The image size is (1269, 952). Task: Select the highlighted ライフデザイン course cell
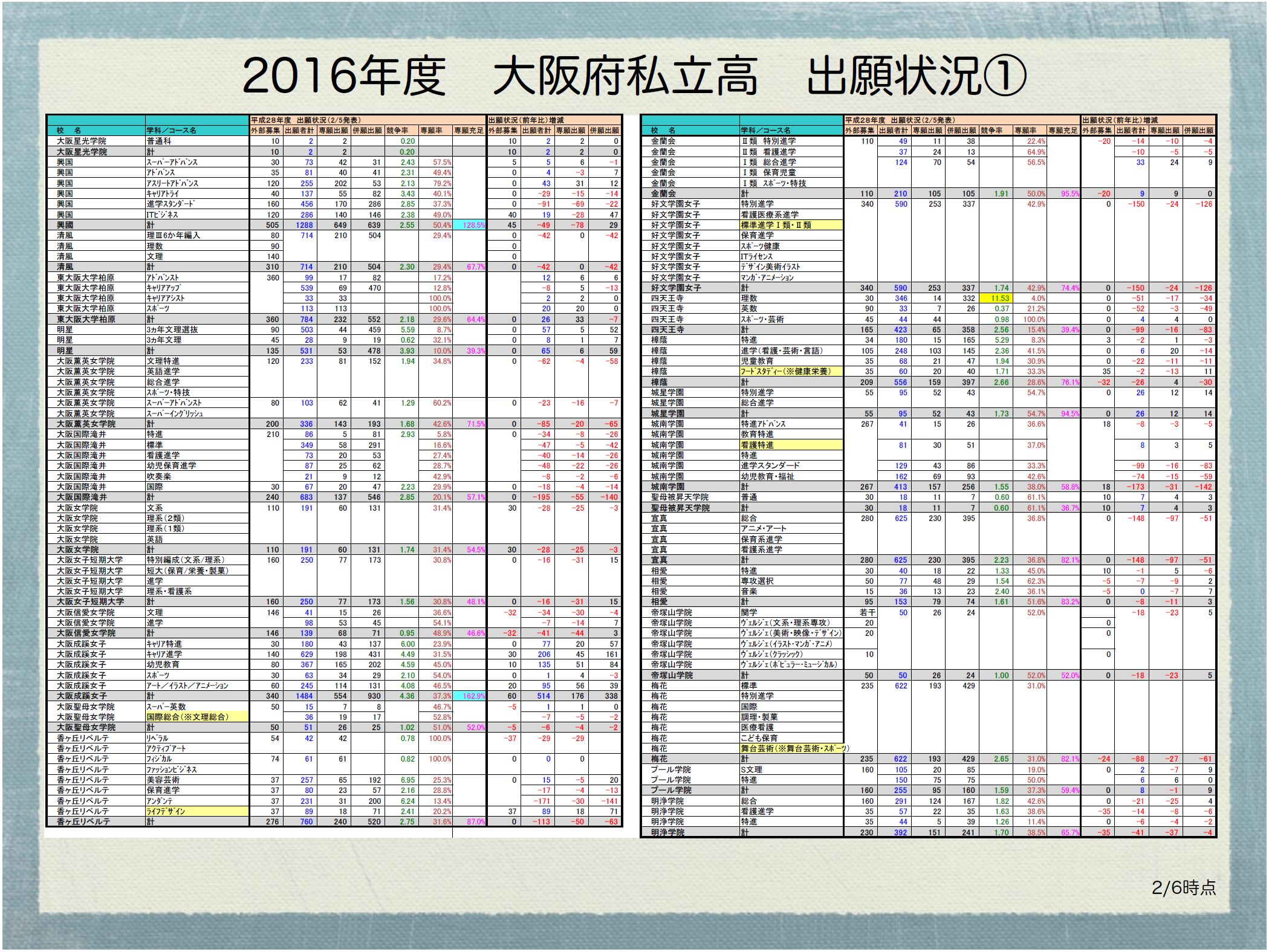click(x=197, y=811)
